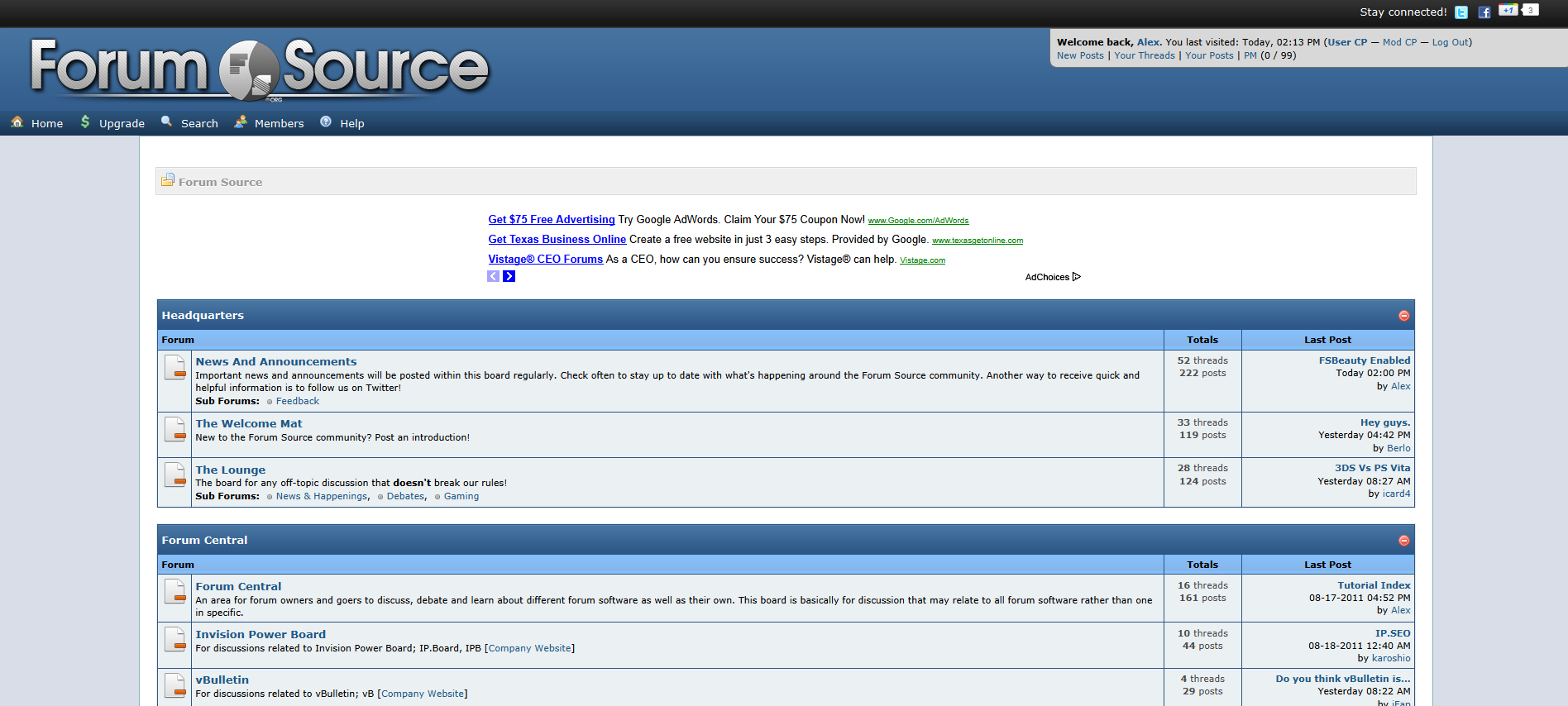Click the forum status icon beside News And Announcements
Image resolution: width=1568 pixels, height=706 pixels.
(x=175, y=367)
